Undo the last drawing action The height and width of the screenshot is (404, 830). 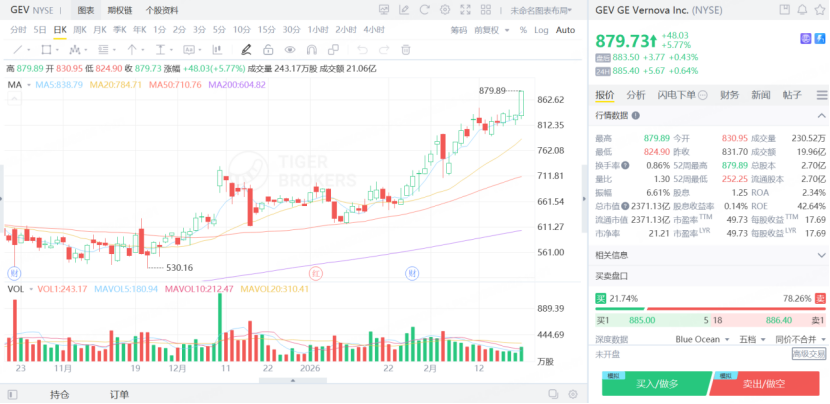click(362, 50)
